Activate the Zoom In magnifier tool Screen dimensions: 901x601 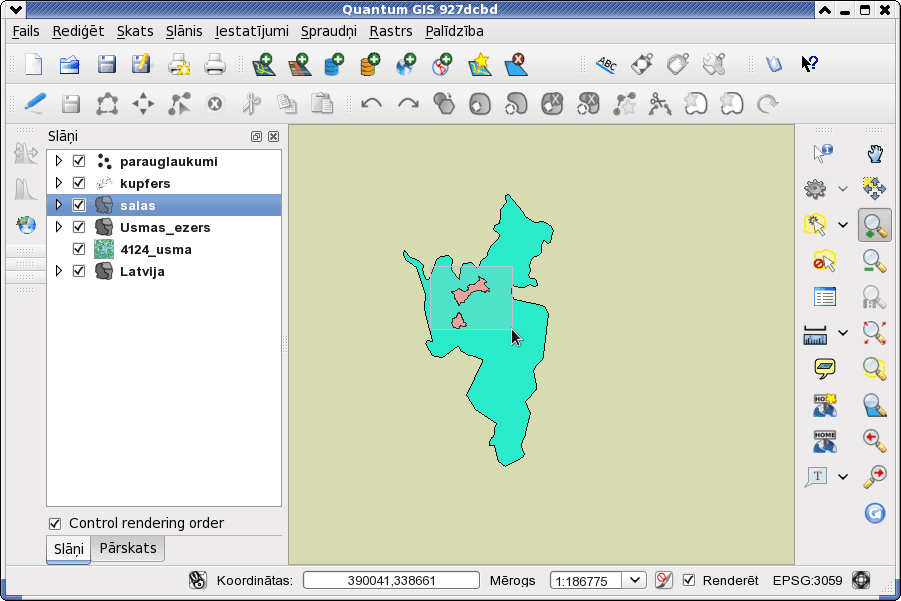tap(875, 225)
